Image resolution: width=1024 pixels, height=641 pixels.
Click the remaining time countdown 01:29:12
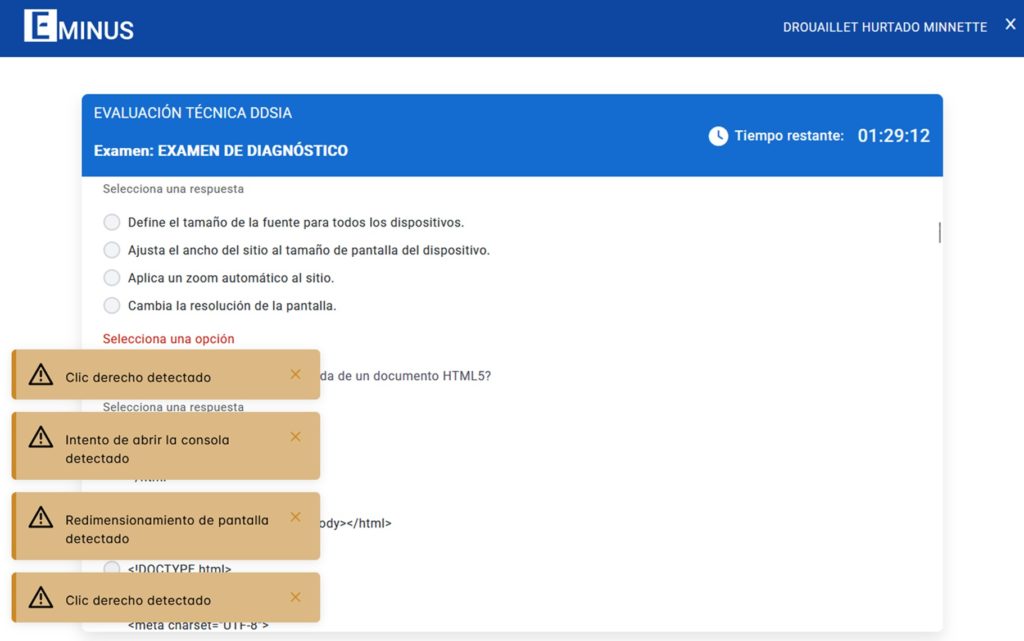coord(893,136)
